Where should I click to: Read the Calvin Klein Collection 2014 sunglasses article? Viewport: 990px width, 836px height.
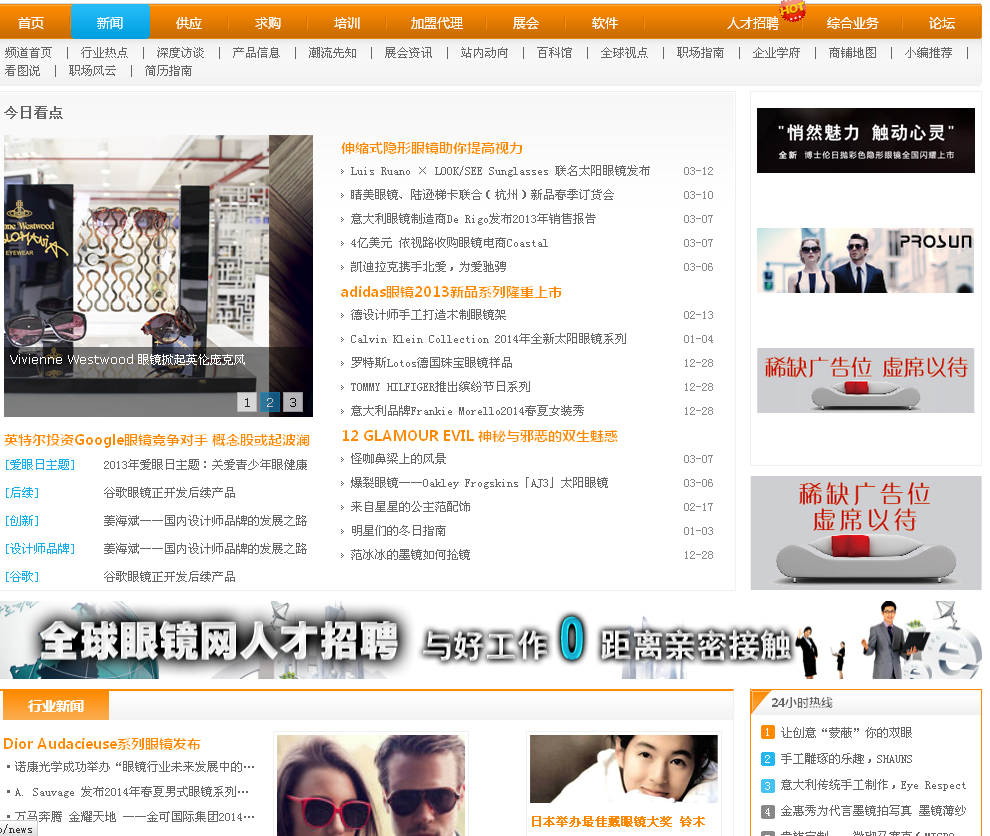[x=488, y=339]
